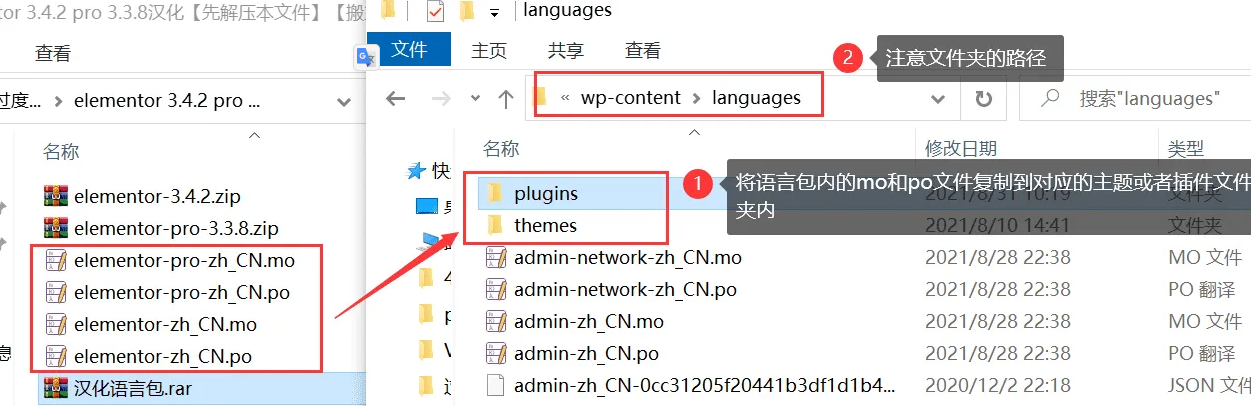Select the elementor-3.4.2.zip archive icon
The image size is (1251, 406).
pos(58,194)
